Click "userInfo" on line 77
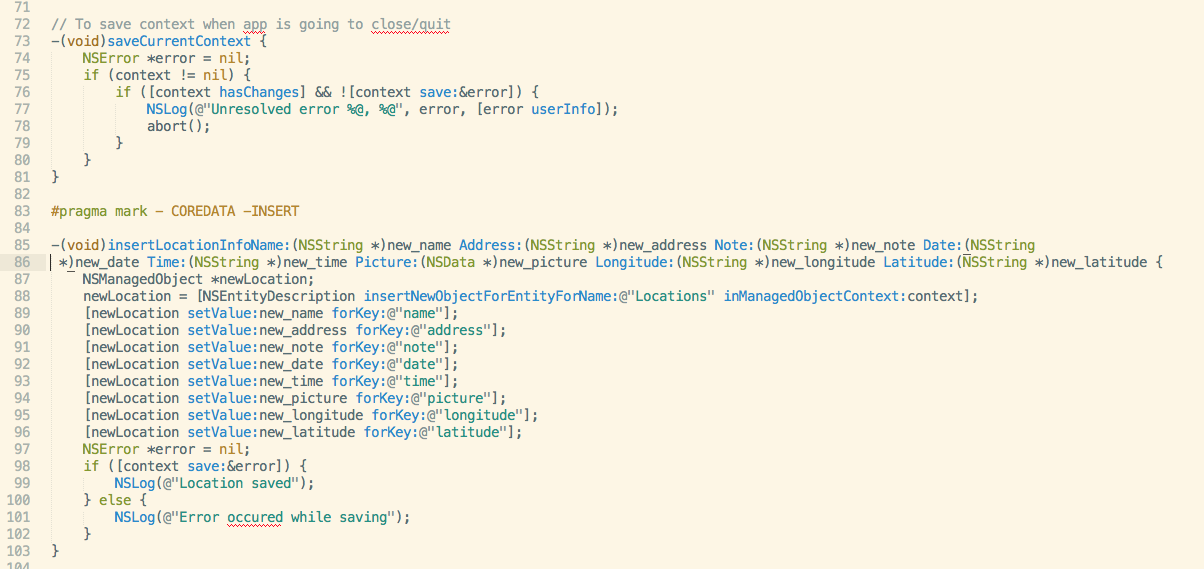This screenshot has width=1204, height=569. (x=562, y=109)
